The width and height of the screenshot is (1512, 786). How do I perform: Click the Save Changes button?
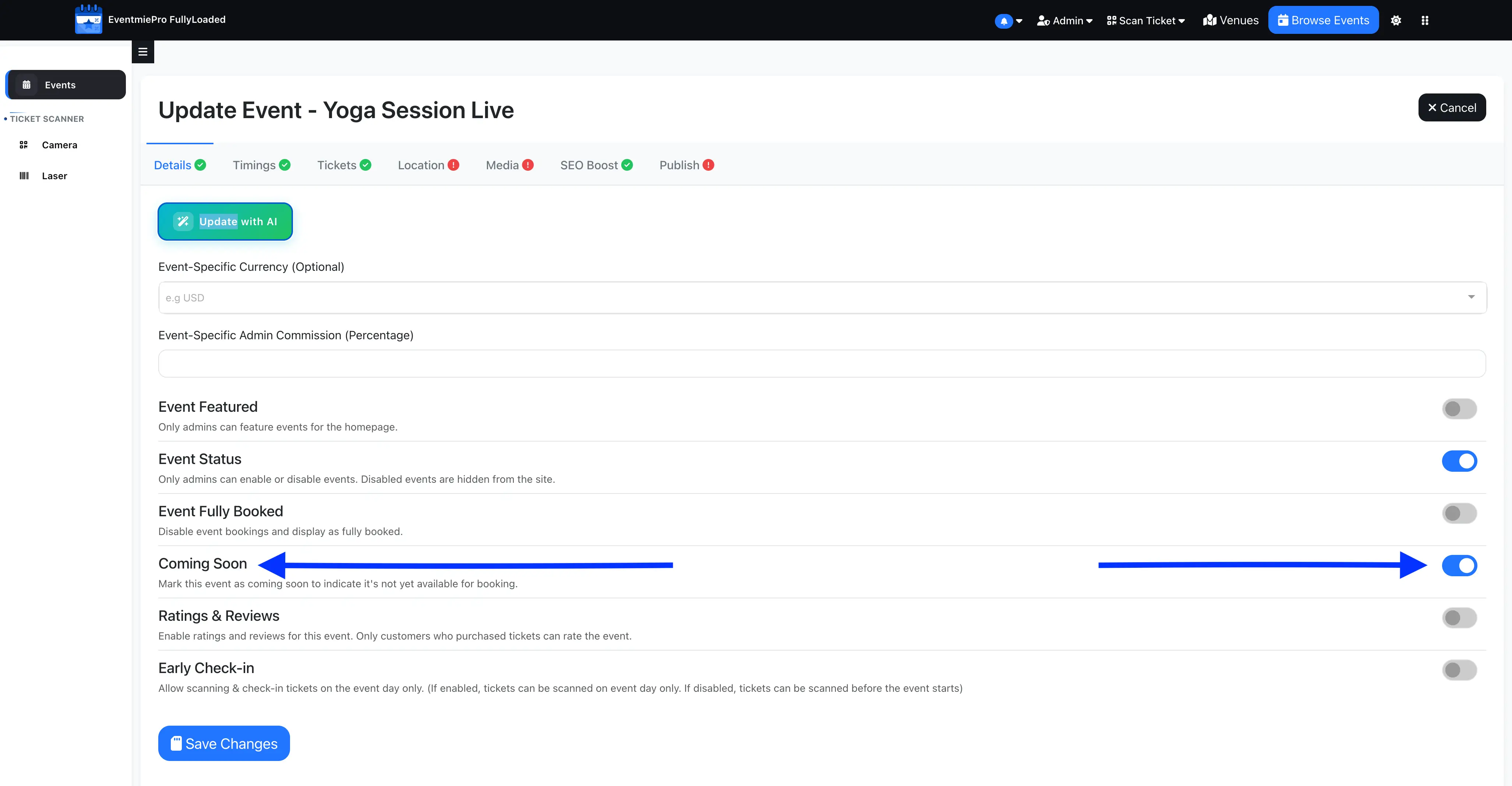pyautogui.click(x=224, y=743)
